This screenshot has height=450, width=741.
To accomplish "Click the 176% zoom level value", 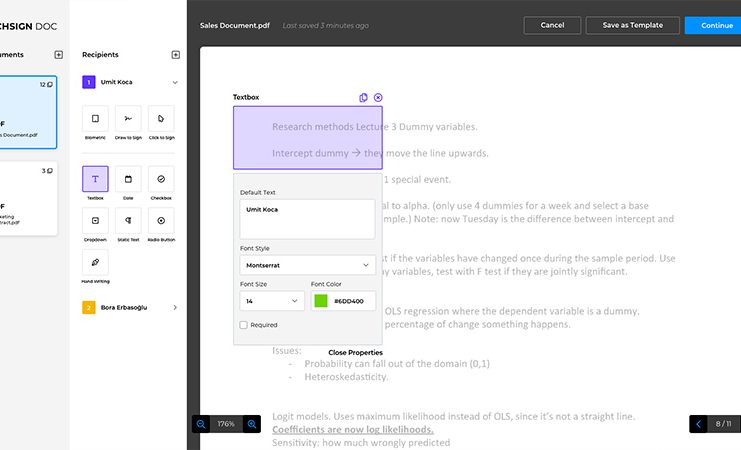I will 226,424.
